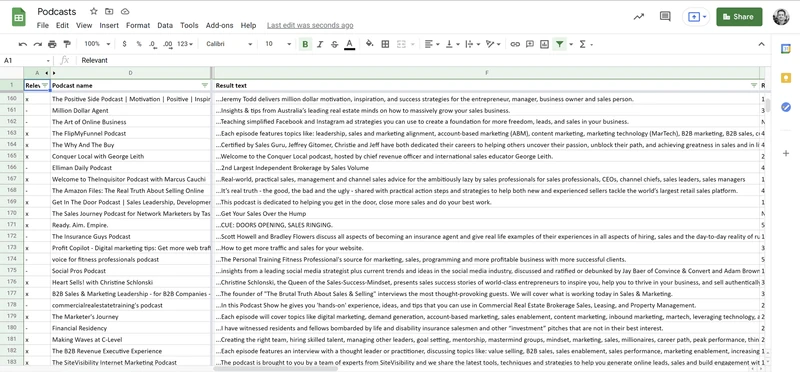Open the text wrapping dropdown
Screen dimensions: 800x372
click(473, 44)
